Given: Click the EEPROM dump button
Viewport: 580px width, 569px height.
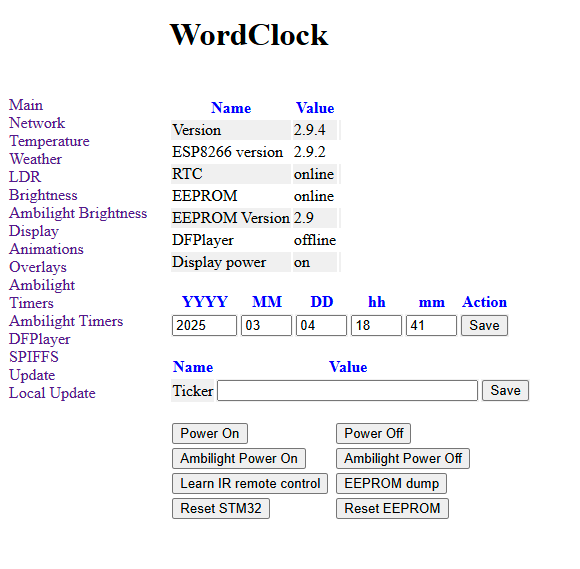Looking at the screenshot, I should tap(391, 484).
